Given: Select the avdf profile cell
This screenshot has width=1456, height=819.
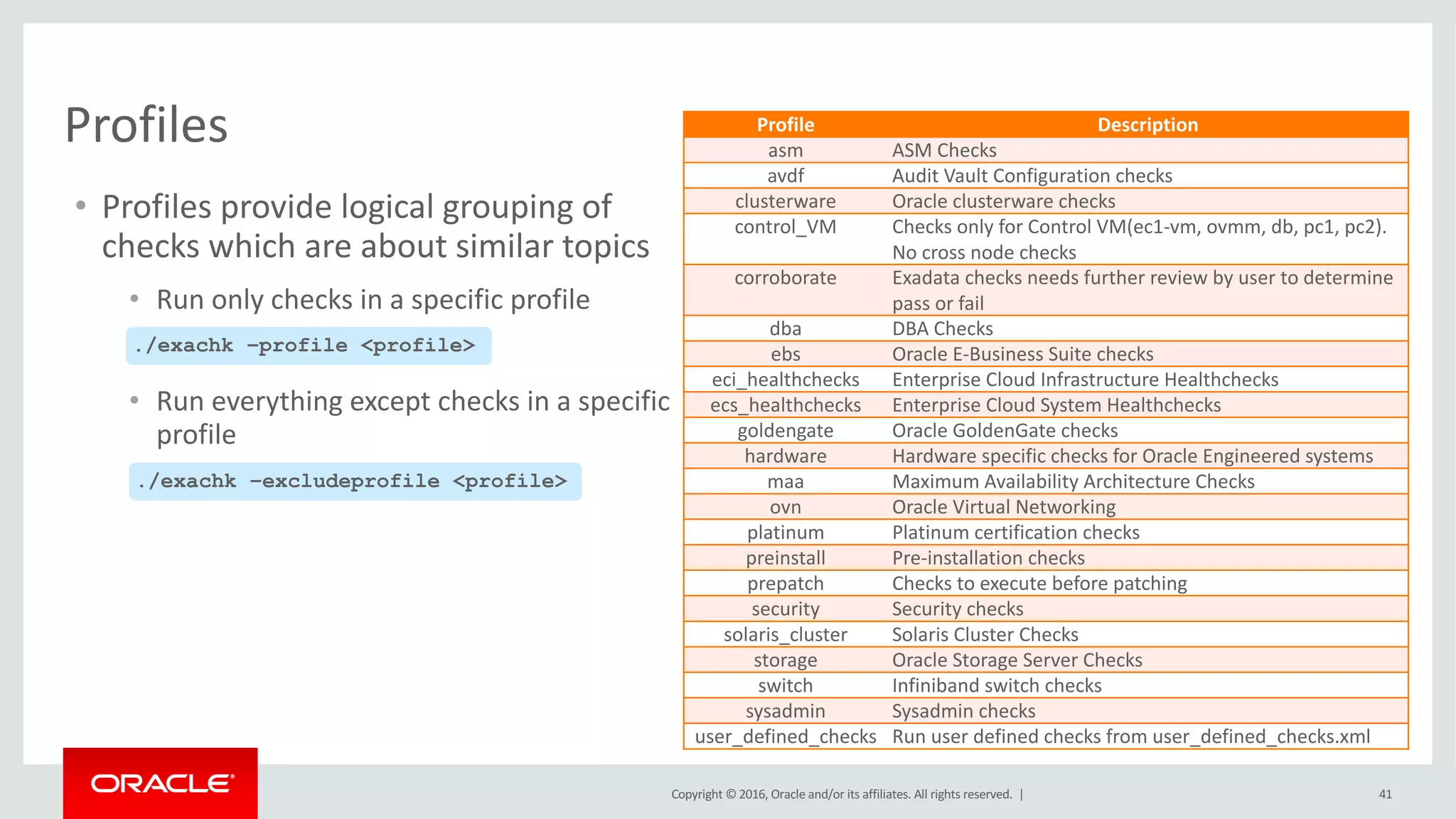Looking at the screenshot, I should 786,176.
